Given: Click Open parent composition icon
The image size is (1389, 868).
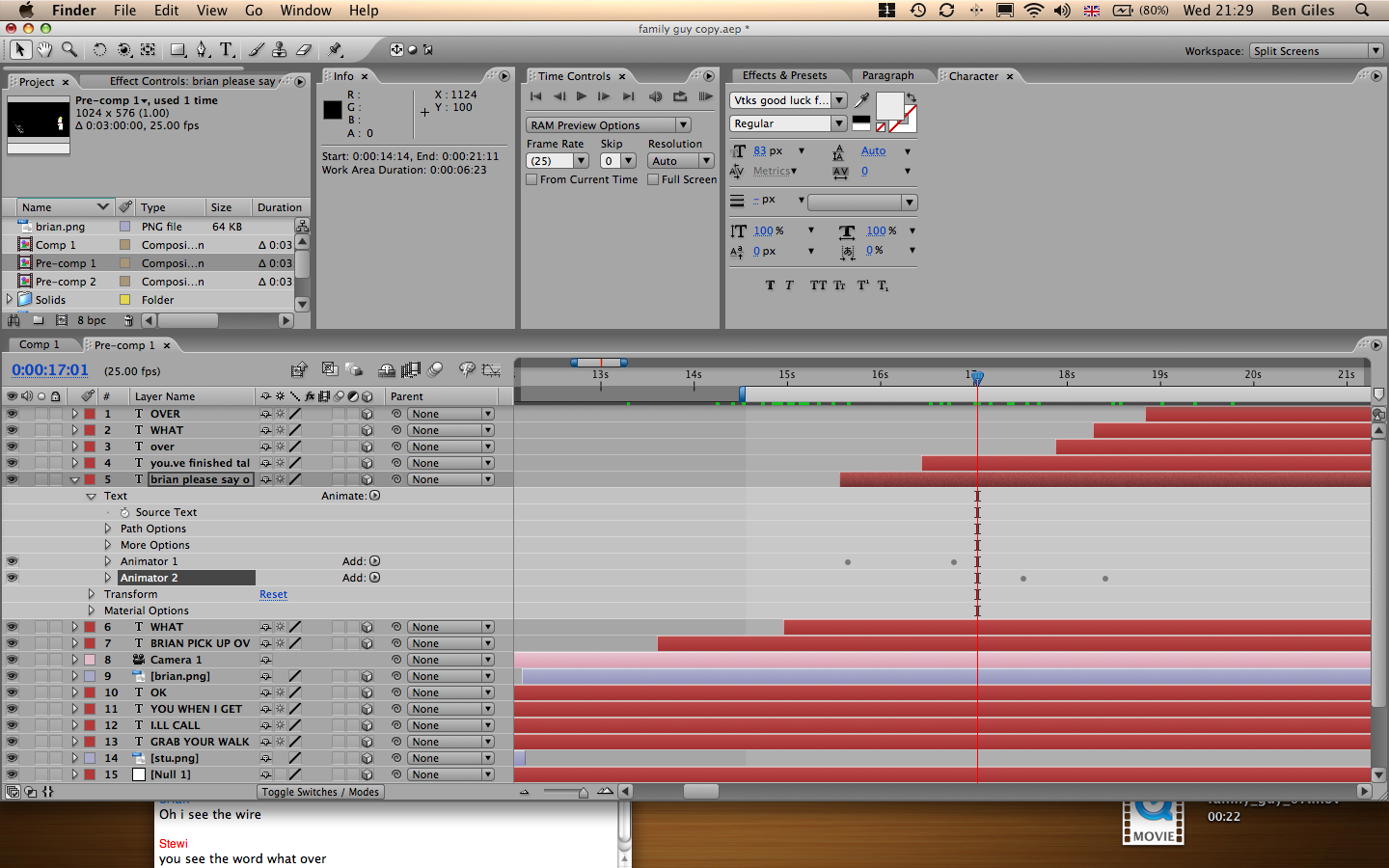Looking at the screenshot, I should 299,369.
